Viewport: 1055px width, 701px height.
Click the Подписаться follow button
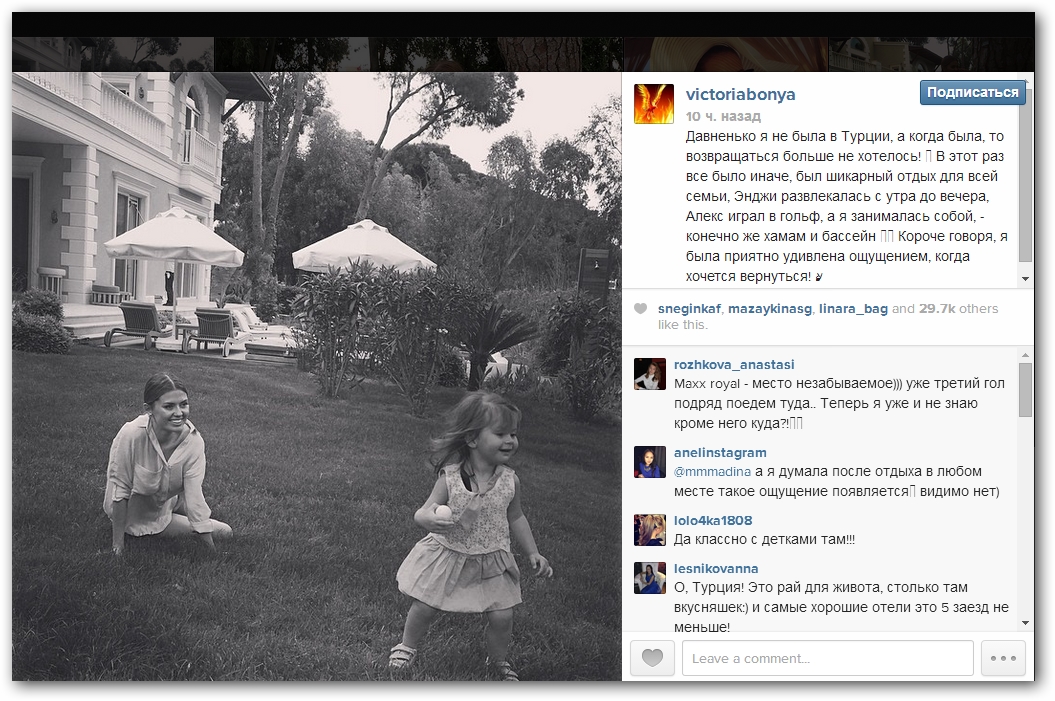pyautogui.click(x=972, y=92)
